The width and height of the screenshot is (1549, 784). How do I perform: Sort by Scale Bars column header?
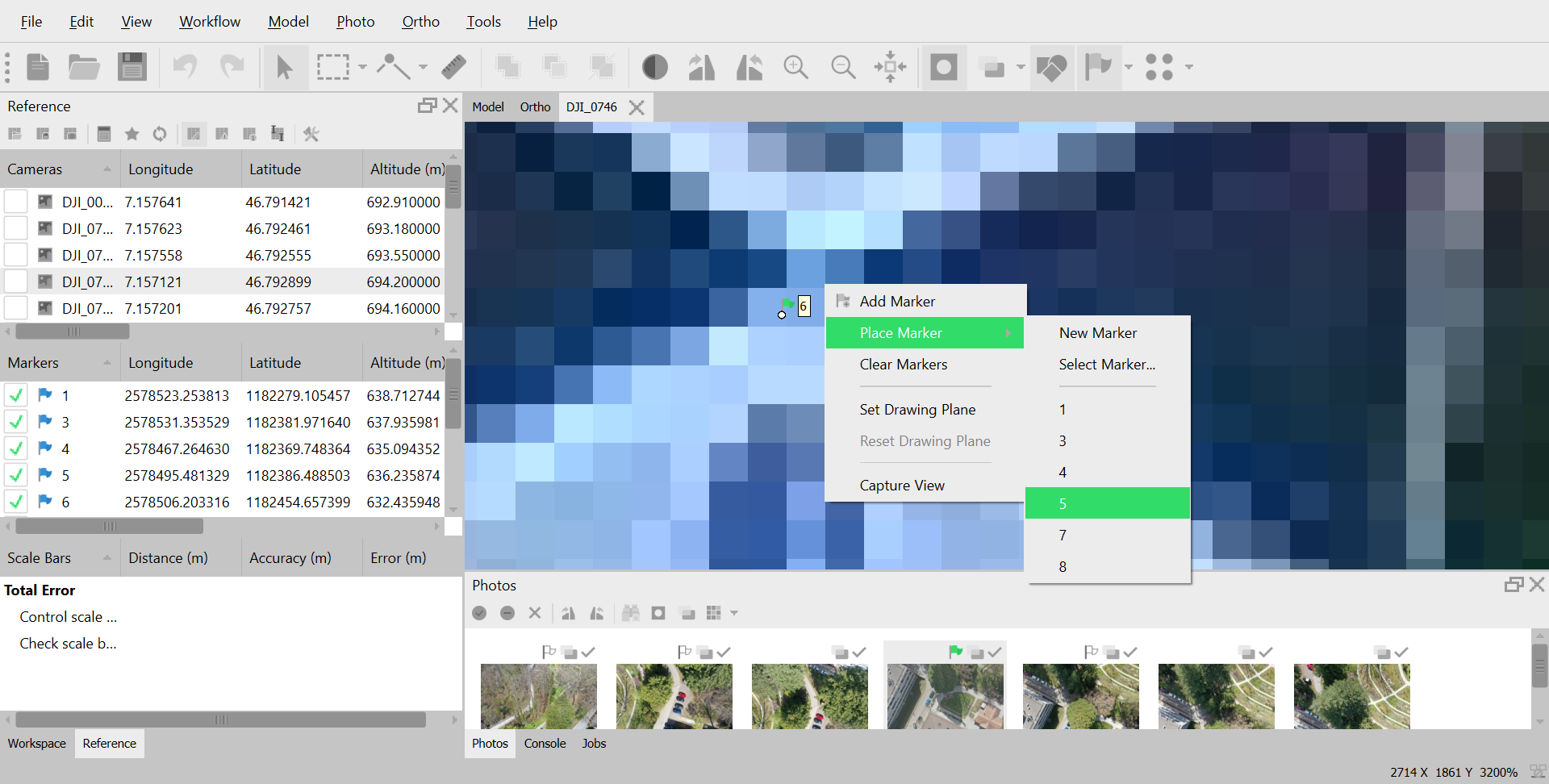pos(61,558)
